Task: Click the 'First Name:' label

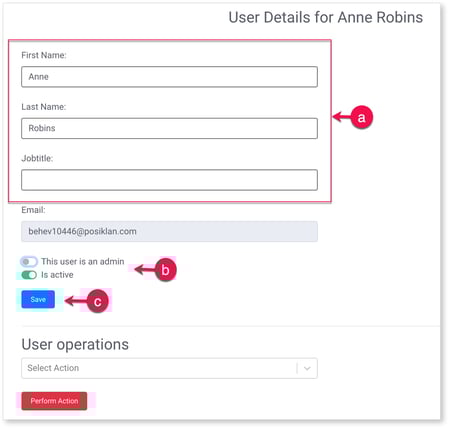Action: pyautogui.click(x=44, y=55)
